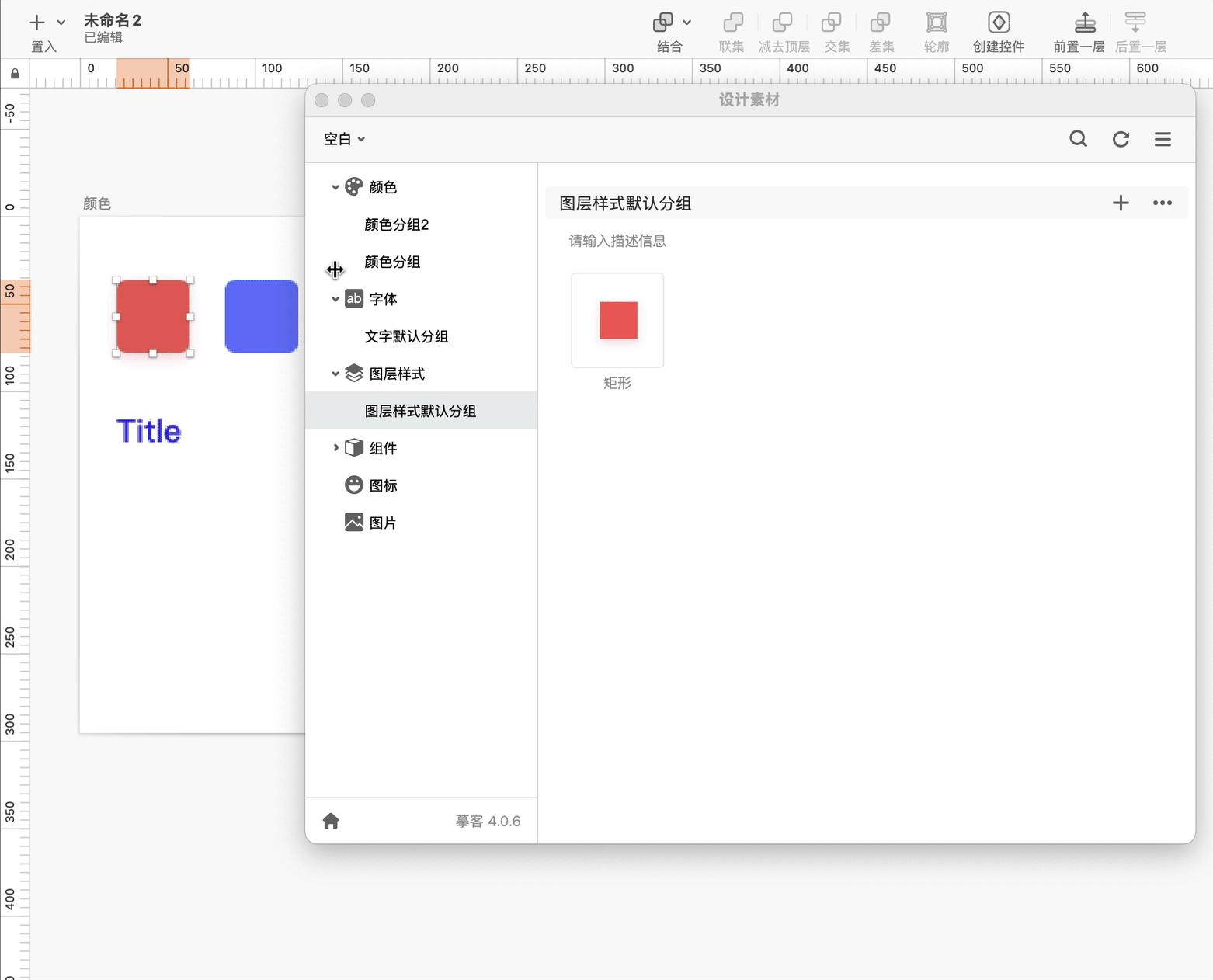Collapse the 图层样式 tree category
This screenshot has width=1213, height=980.
pyautogui.click(x=335, y=374)
